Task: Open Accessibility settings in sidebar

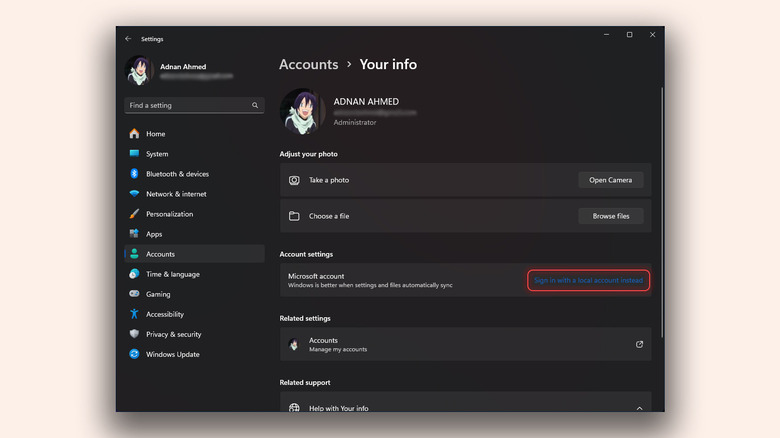Action: (164, 314)
